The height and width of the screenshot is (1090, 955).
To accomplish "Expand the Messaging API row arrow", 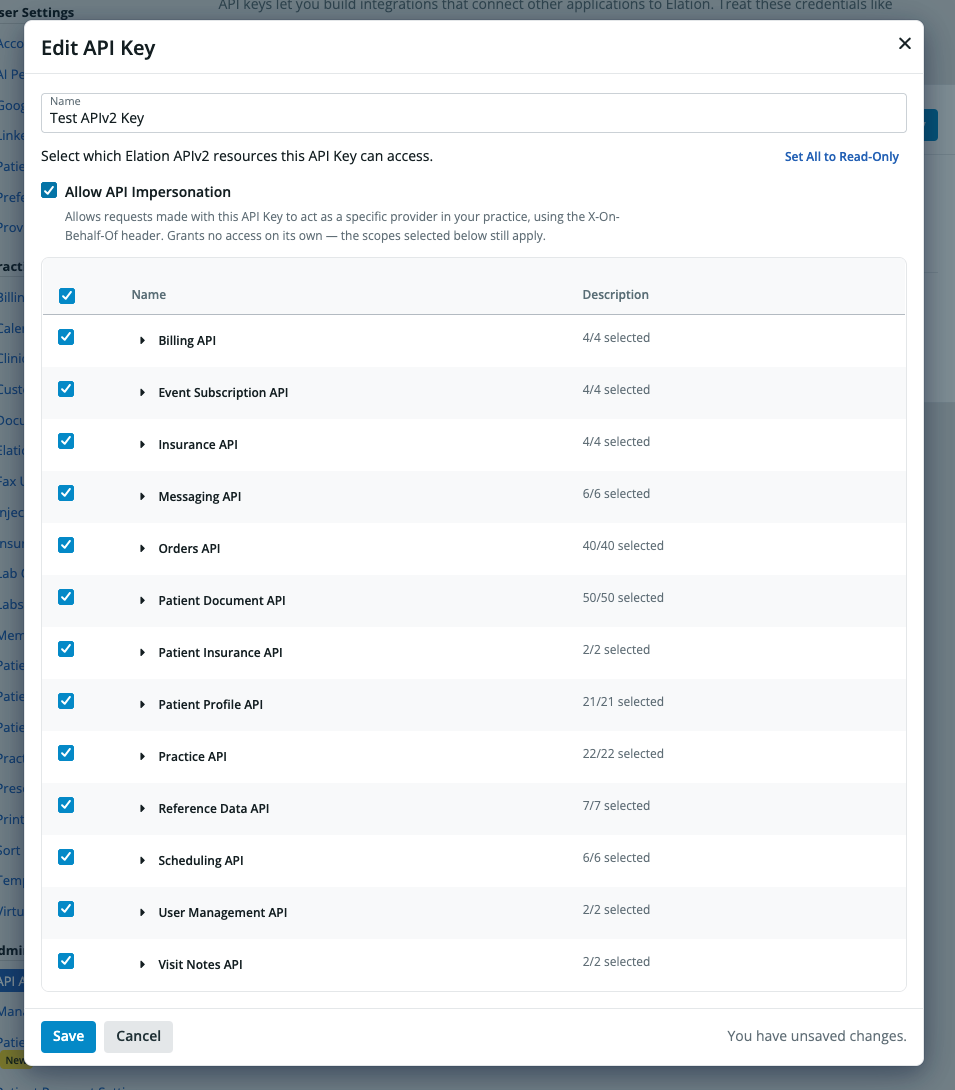I will [142, 496].
